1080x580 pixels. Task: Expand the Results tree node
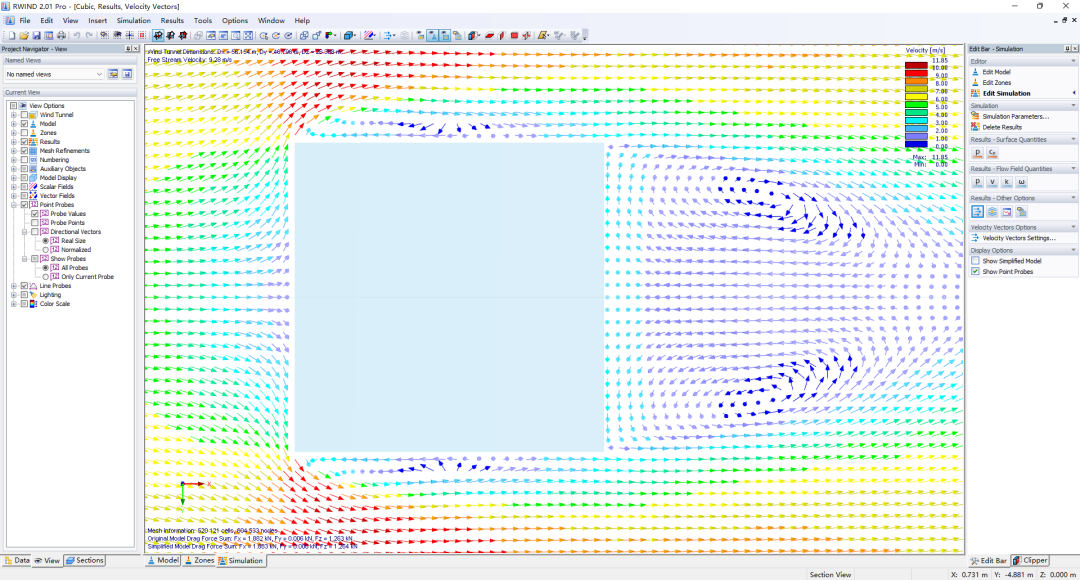[x=14, y=142]
